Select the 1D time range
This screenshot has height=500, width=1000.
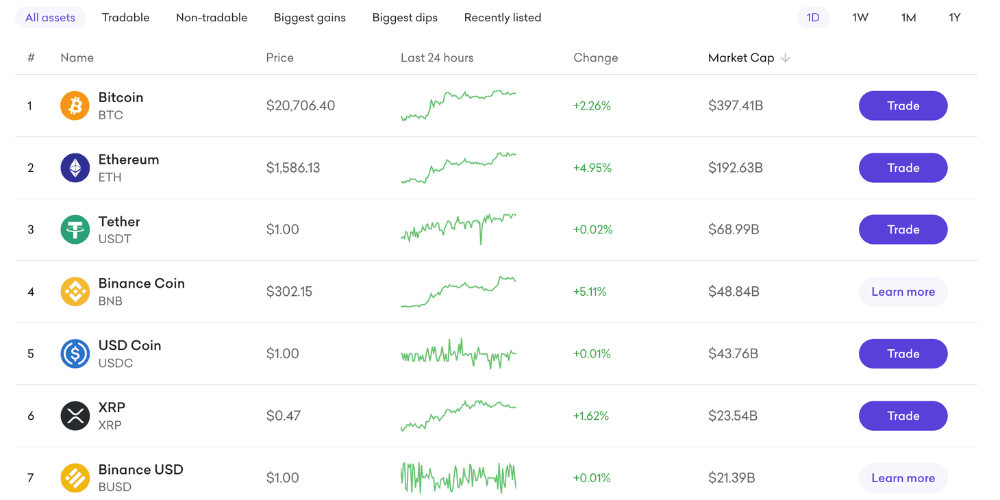pyautogui.click(x=813, y=18)
